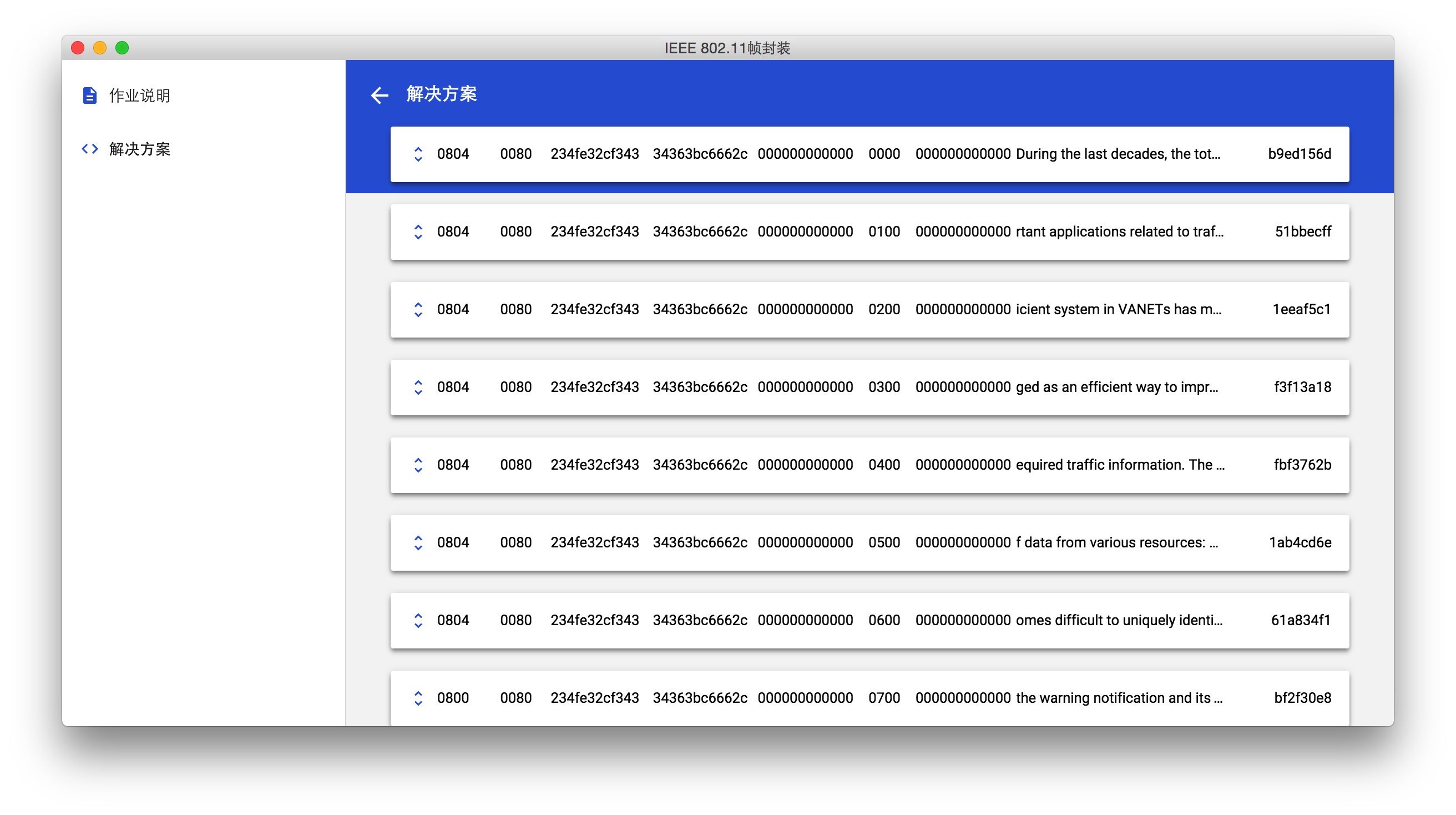Click the 解决方案 page title in header
The image size is (1456, 815).
tap(442, 94)
